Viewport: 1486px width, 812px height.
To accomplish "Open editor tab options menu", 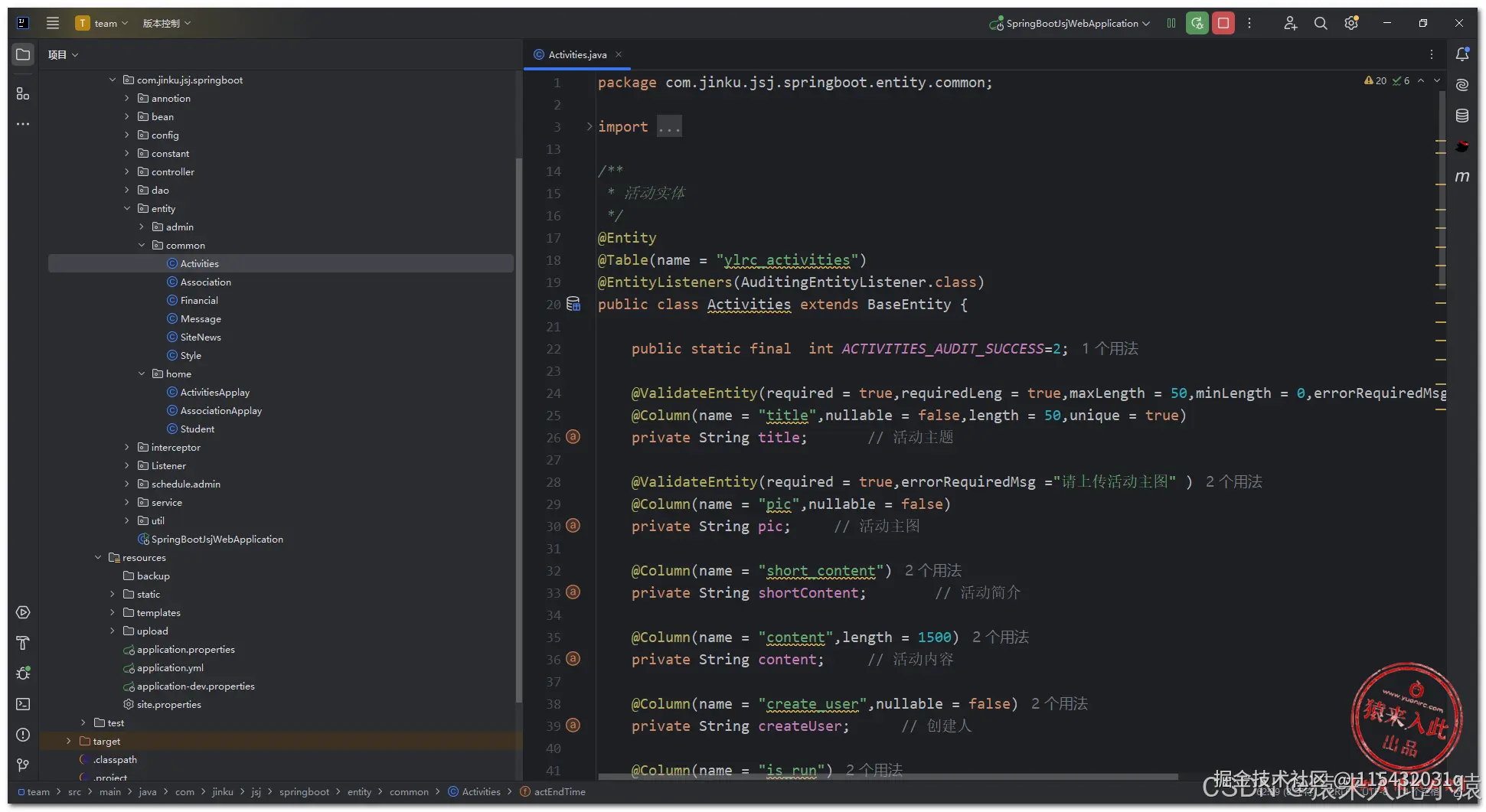I will (x=1432, y=54).
